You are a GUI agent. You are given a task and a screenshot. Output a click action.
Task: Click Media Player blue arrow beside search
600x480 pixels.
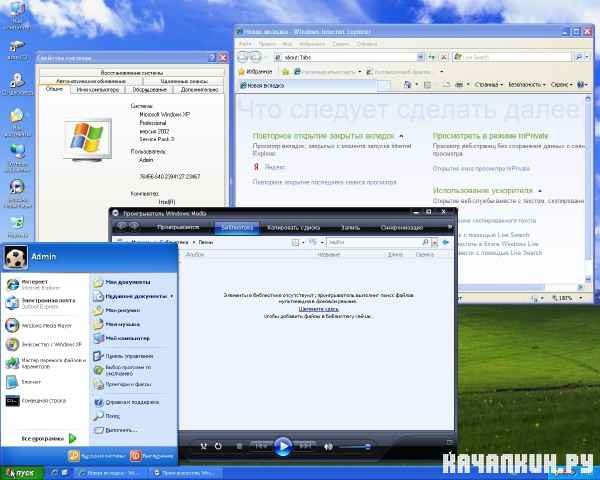click(x=446, y=242)
